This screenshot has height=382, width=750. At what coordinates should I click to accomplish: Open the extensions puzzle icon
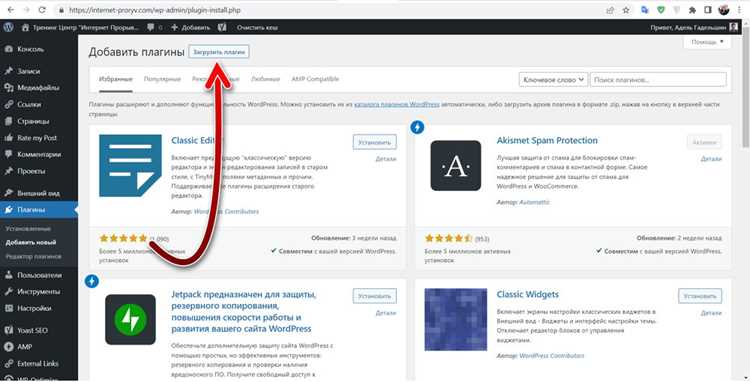pos(692,10)
